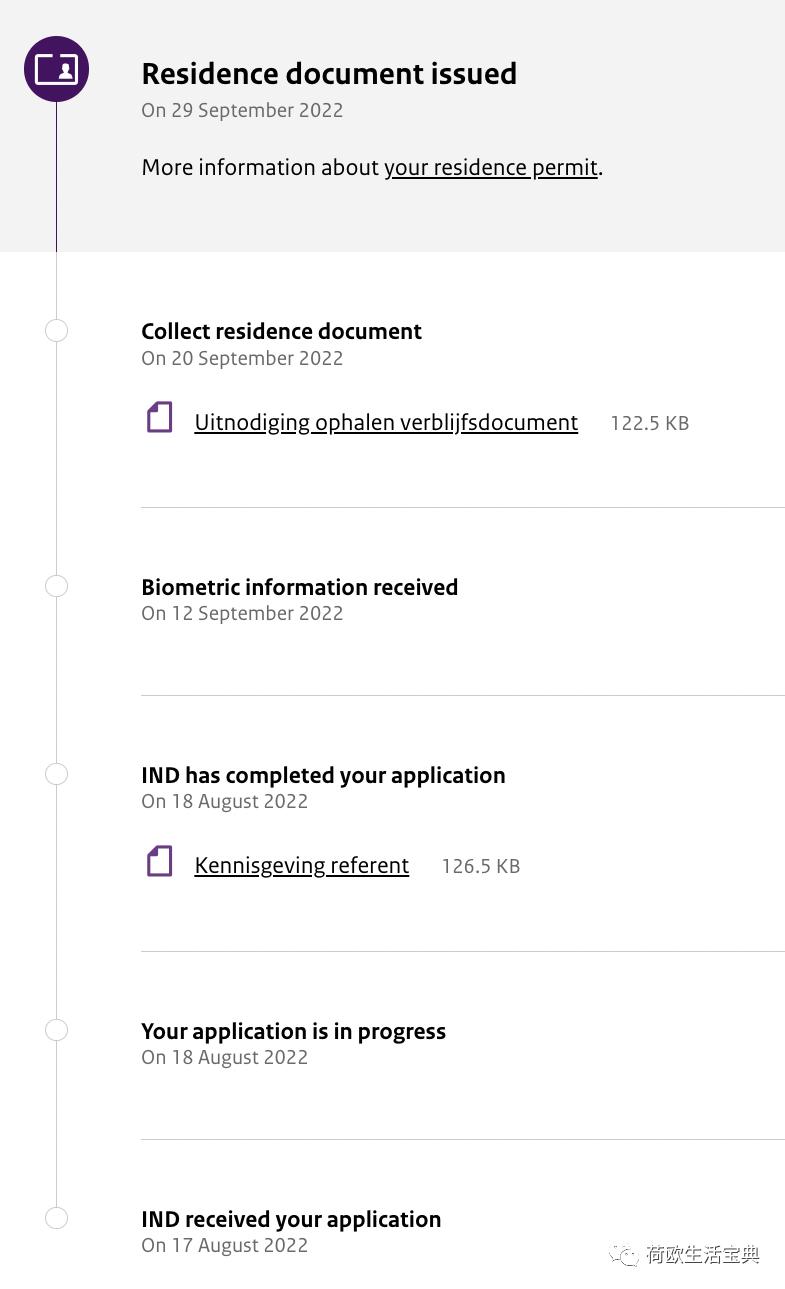Open the your residence permit link

491,167
